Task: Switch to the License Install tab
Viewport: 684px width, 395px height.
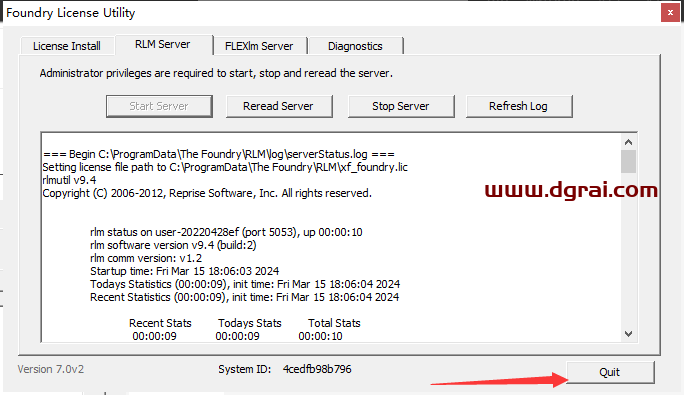Action: (x=67, y=46)
